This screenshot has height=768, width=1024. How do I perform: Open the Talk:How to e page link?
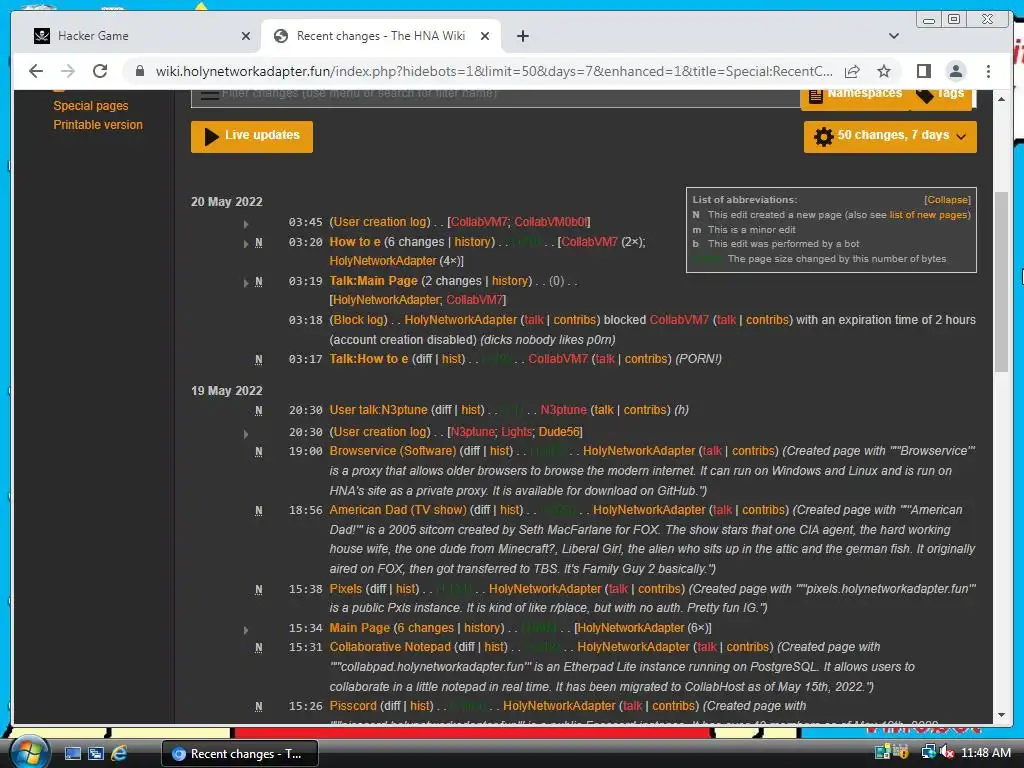(368, 359)
